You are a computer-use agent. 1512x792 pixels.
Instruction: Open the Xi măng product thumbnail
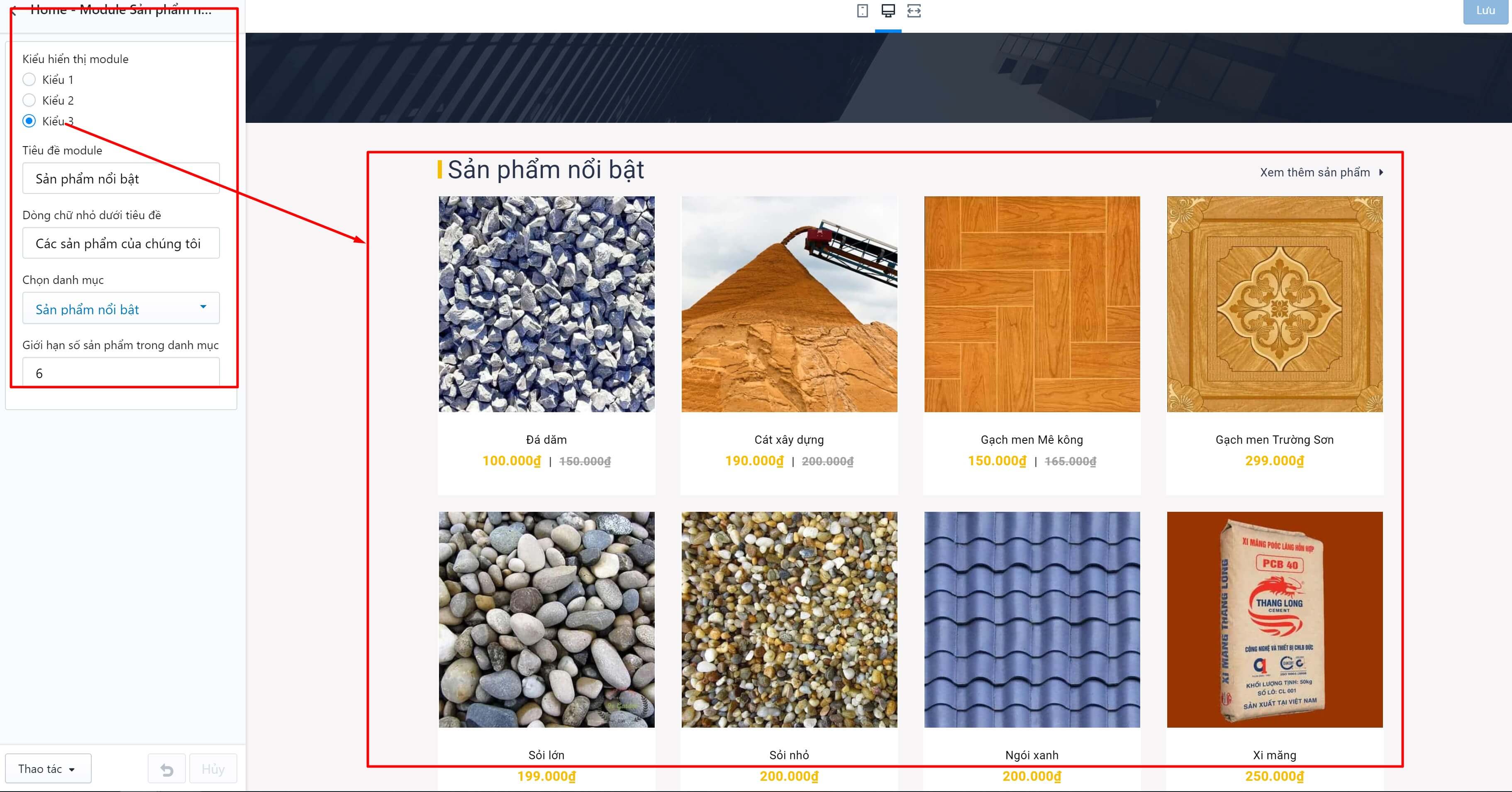click(1274, 620)
